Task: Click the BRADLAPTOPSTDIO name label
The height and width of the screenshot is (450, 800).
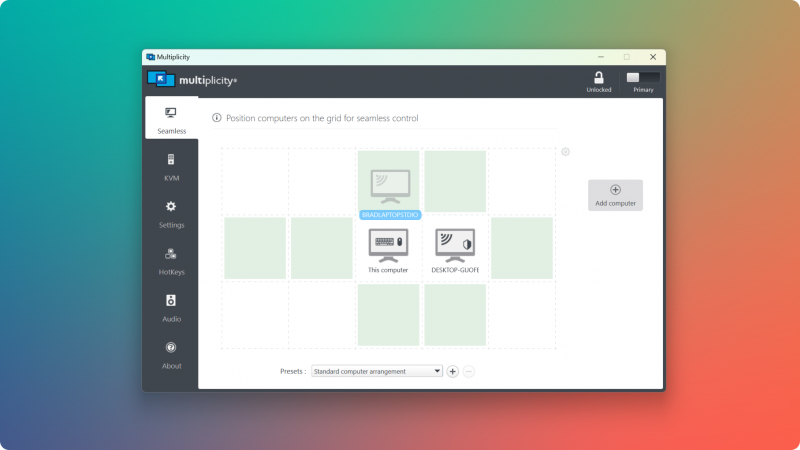Action: click(390, 215)
